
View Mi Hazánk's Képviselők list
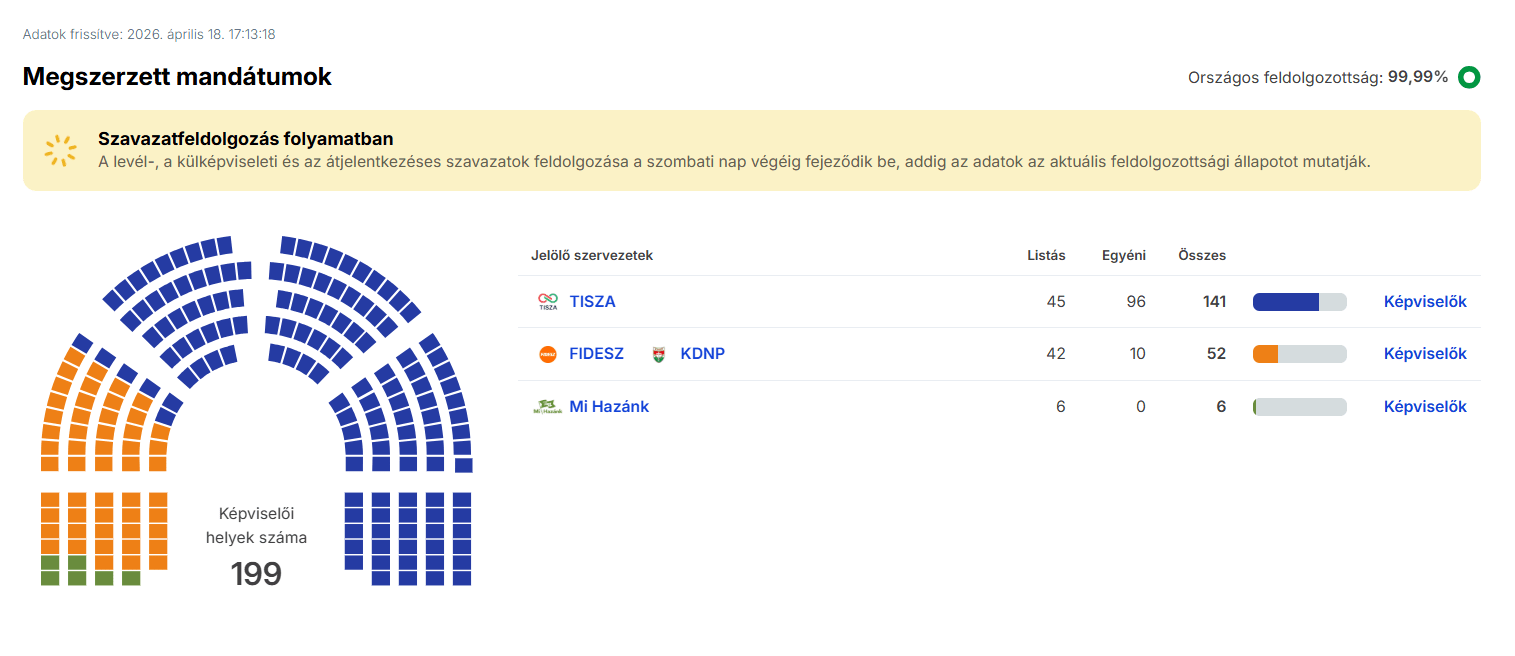click(1424, 407)
